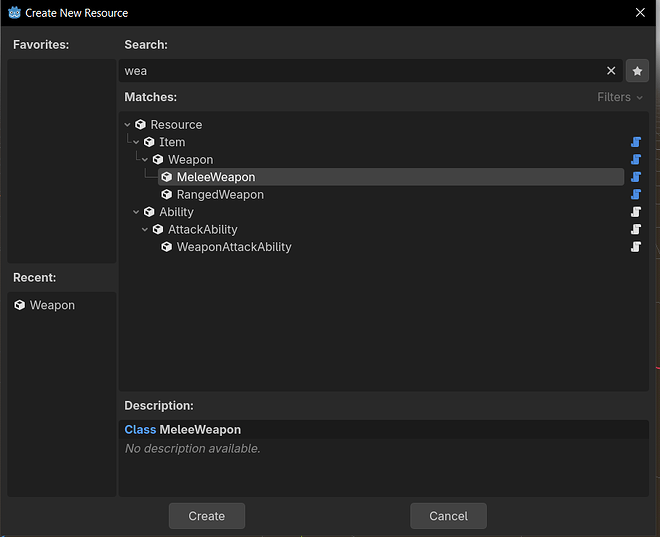Close the Create New Resource dialog
Viewport: 660px width, 537px height.
(x=640, y=13)
